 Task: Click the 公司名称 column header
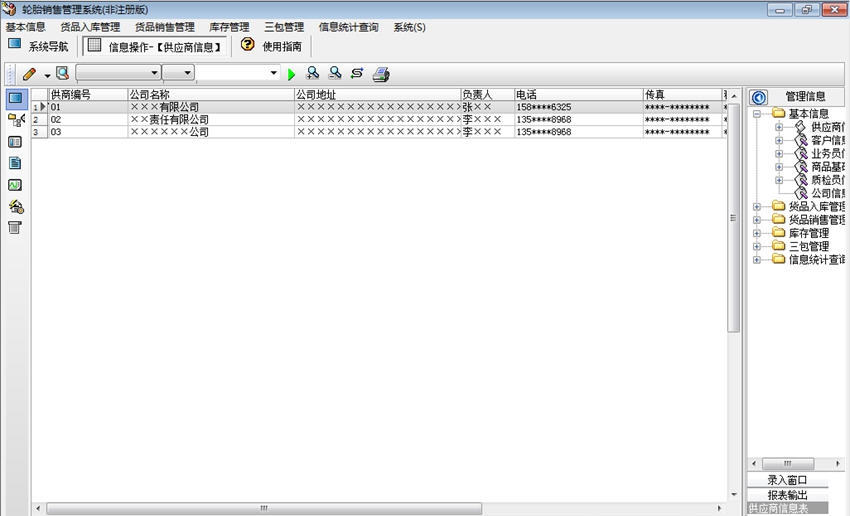(x=211, y=95)
